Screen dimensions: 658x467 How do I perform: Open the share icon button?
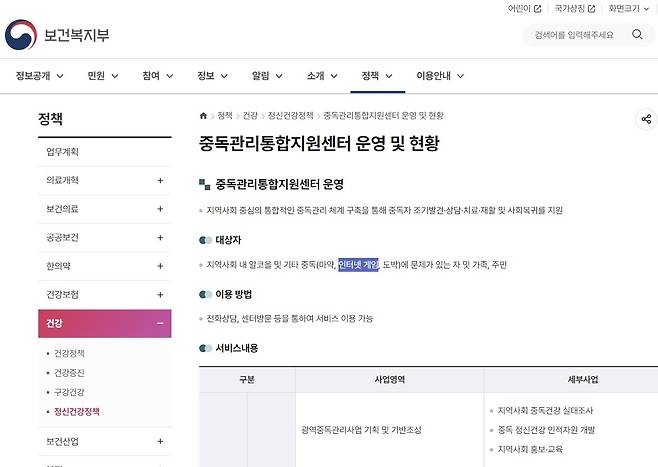pos(646,119)
